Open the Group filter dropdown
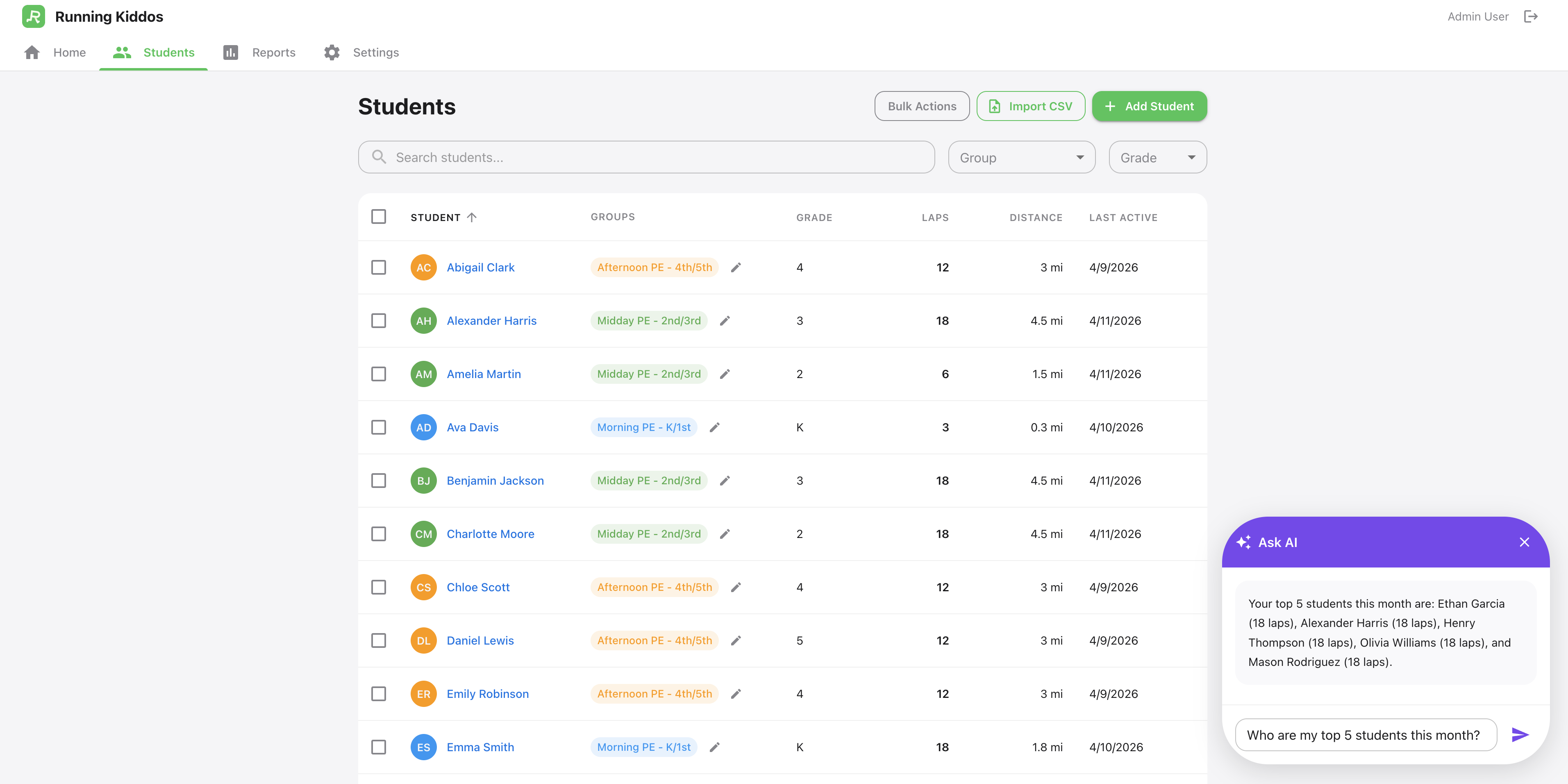Screen dimensions: 1568x784 click(x=1021, y=157)
